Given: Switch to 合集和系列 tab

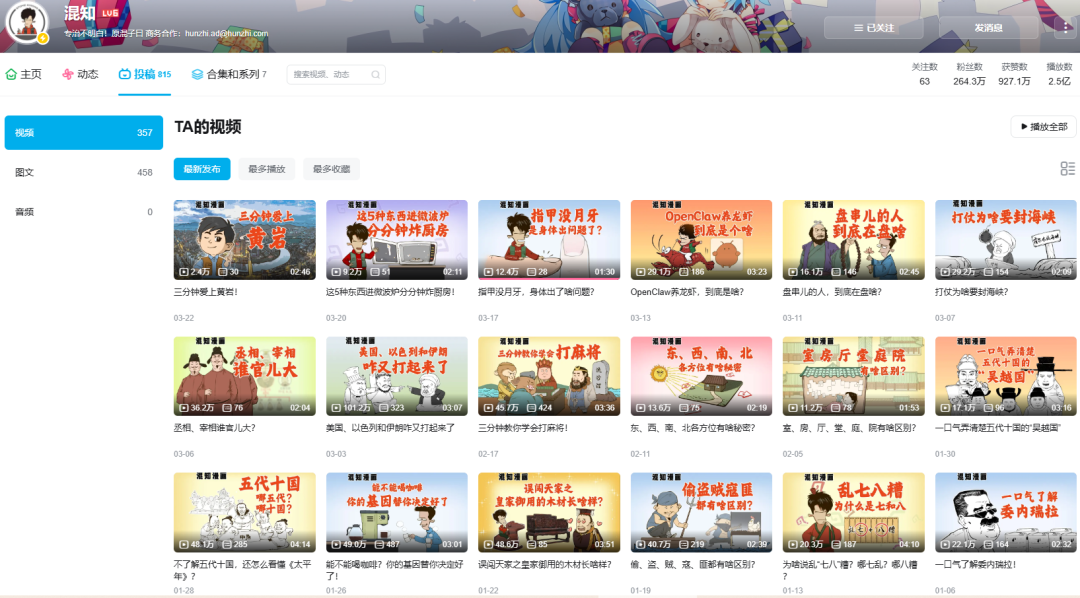Looking at the screenshot, I should click(228, 74).
